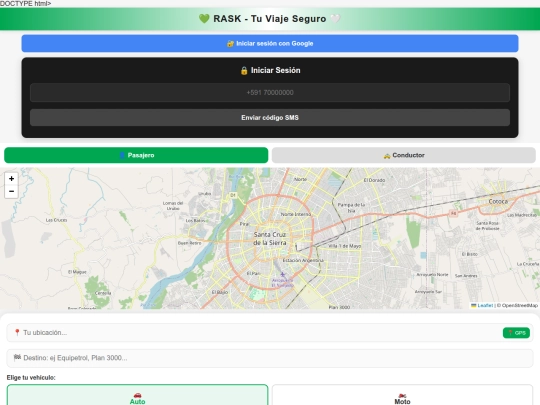Click the El Dorado map label
The height and width of the screenshot is (405, 540).
[x=374, y=180]
